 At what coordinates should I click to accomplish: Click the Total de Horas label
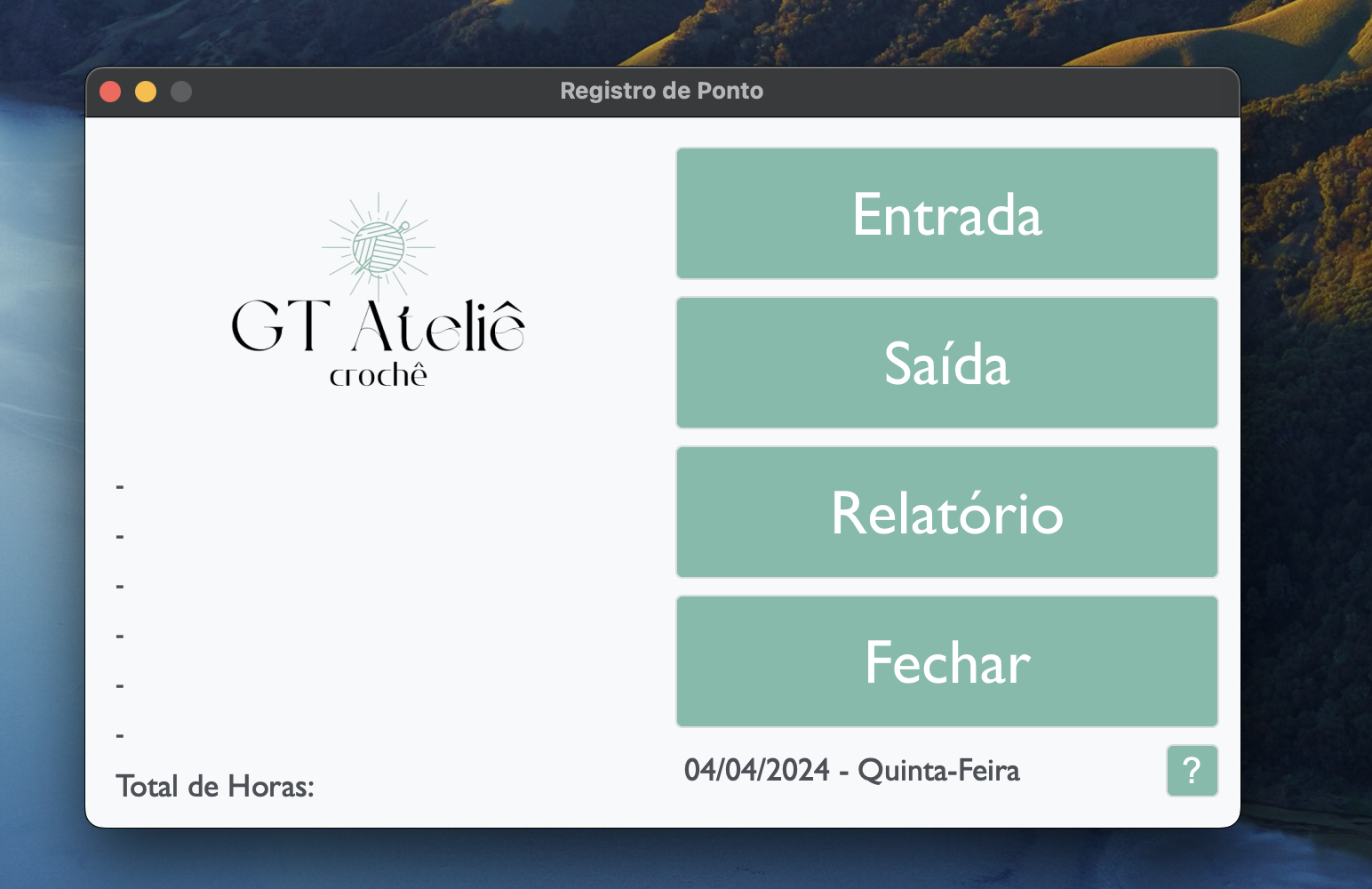tap(216, 786)
